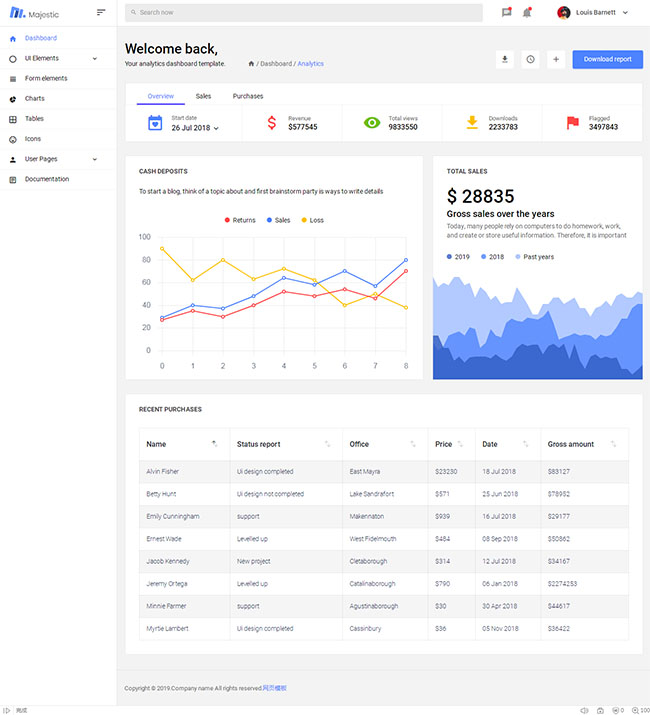Switch to the Sales tab
650x715 pixels.
click(203, 96)
